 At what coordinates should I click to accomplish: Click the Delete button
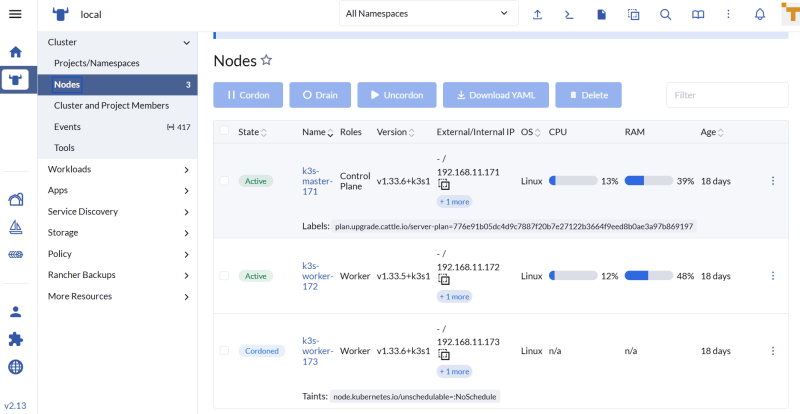click(588, 95)
